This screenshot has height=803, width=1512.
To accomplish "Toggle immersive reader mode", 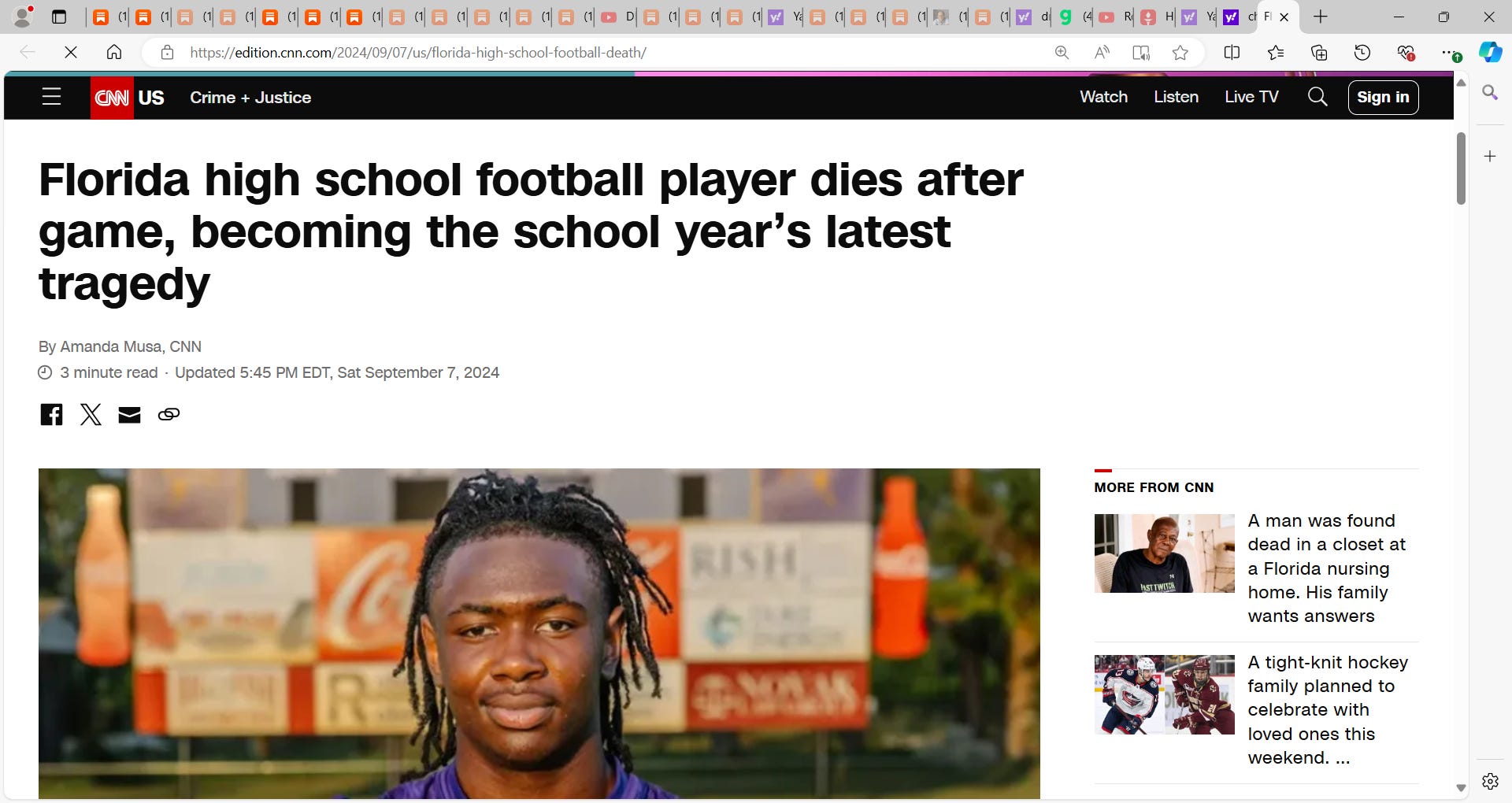I will coord(1140,53).
